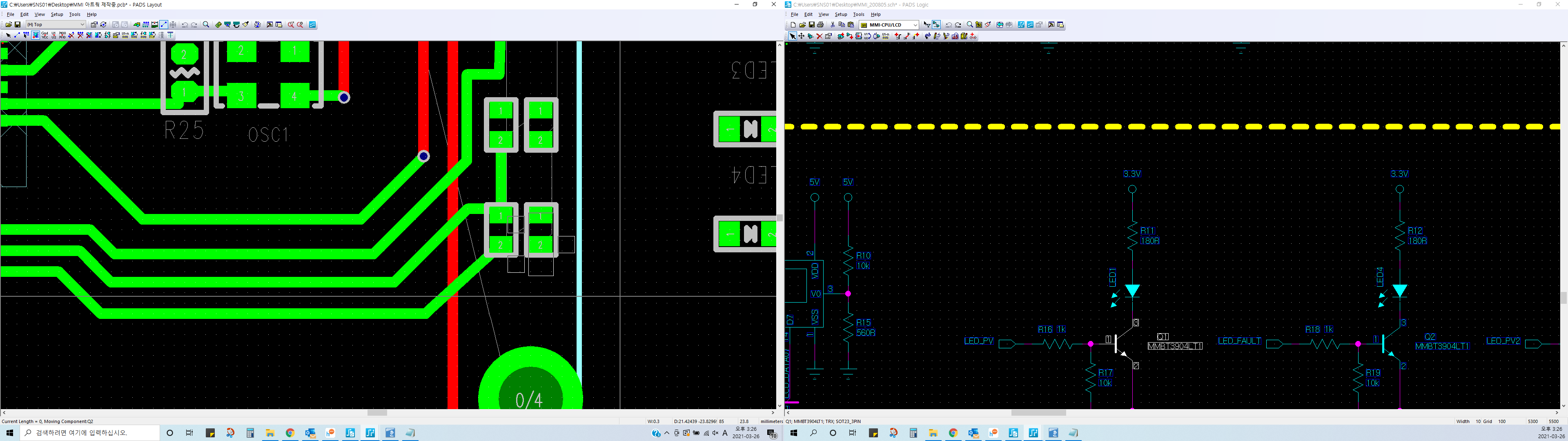The image size is (1568, 441).
Task: Open Setup menu in PADS Layout
Action: click(57, 15)
